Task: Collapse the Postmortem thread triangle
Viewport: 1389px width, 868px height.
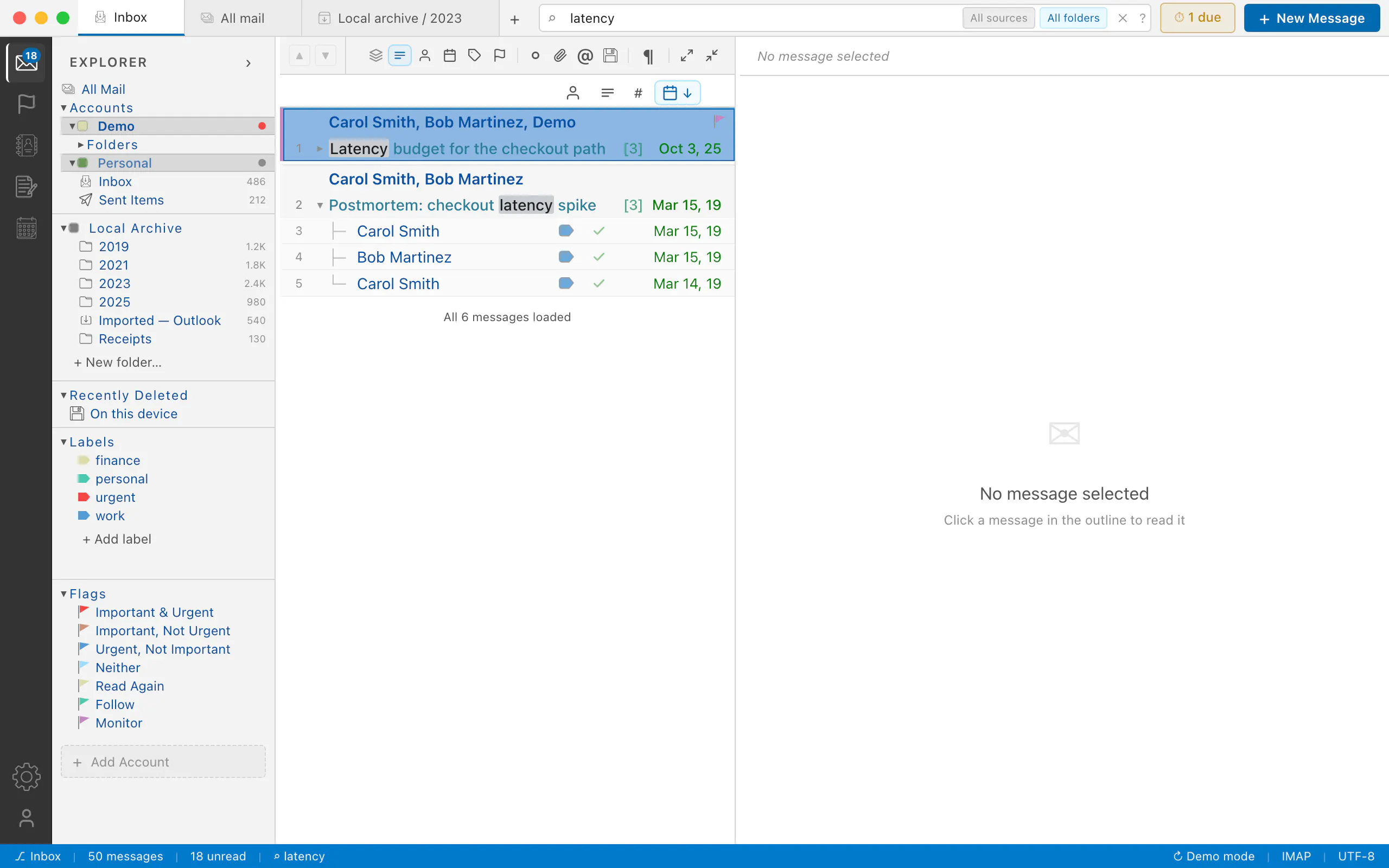Action: pyautogui.click(x=320, y=206)
